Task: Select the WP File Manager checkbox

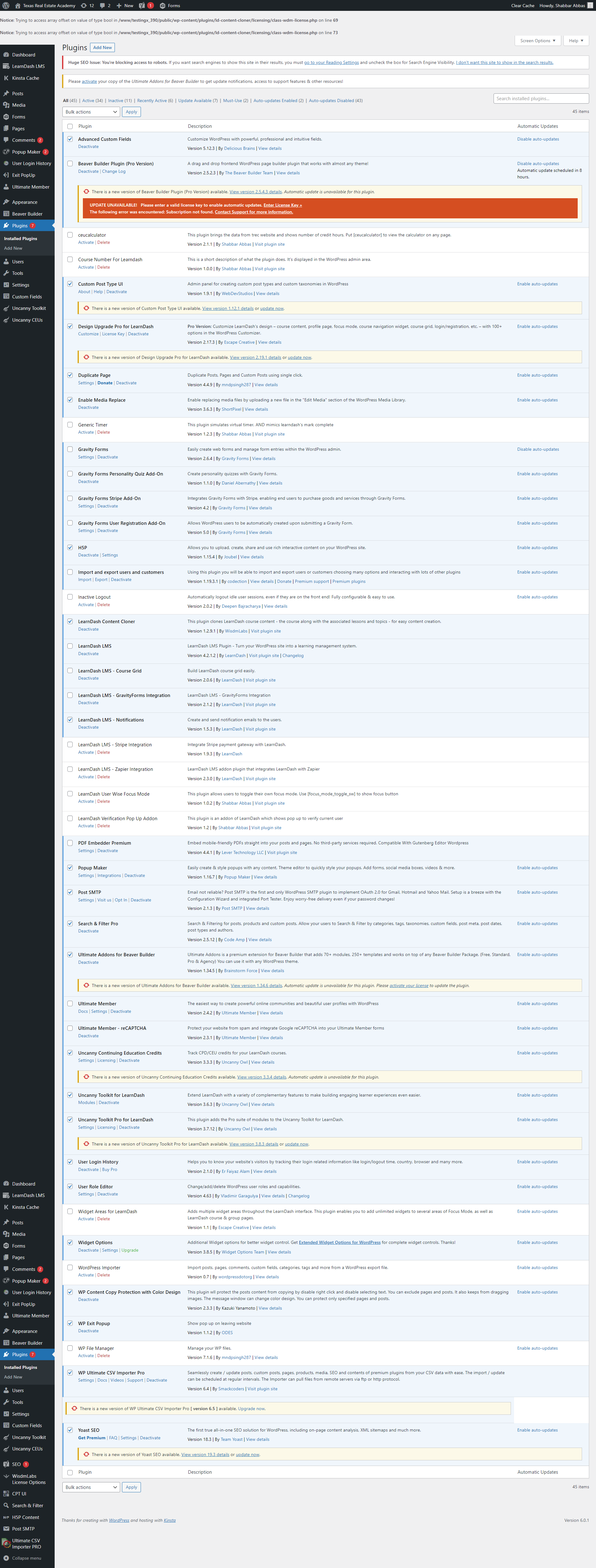Action: click(x=70, y=1348)
